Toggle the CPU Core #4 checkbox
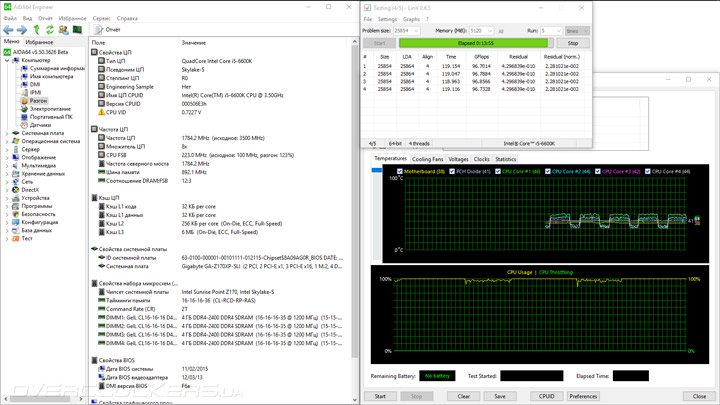The image size is (720, 405). (x=647, y=171)
